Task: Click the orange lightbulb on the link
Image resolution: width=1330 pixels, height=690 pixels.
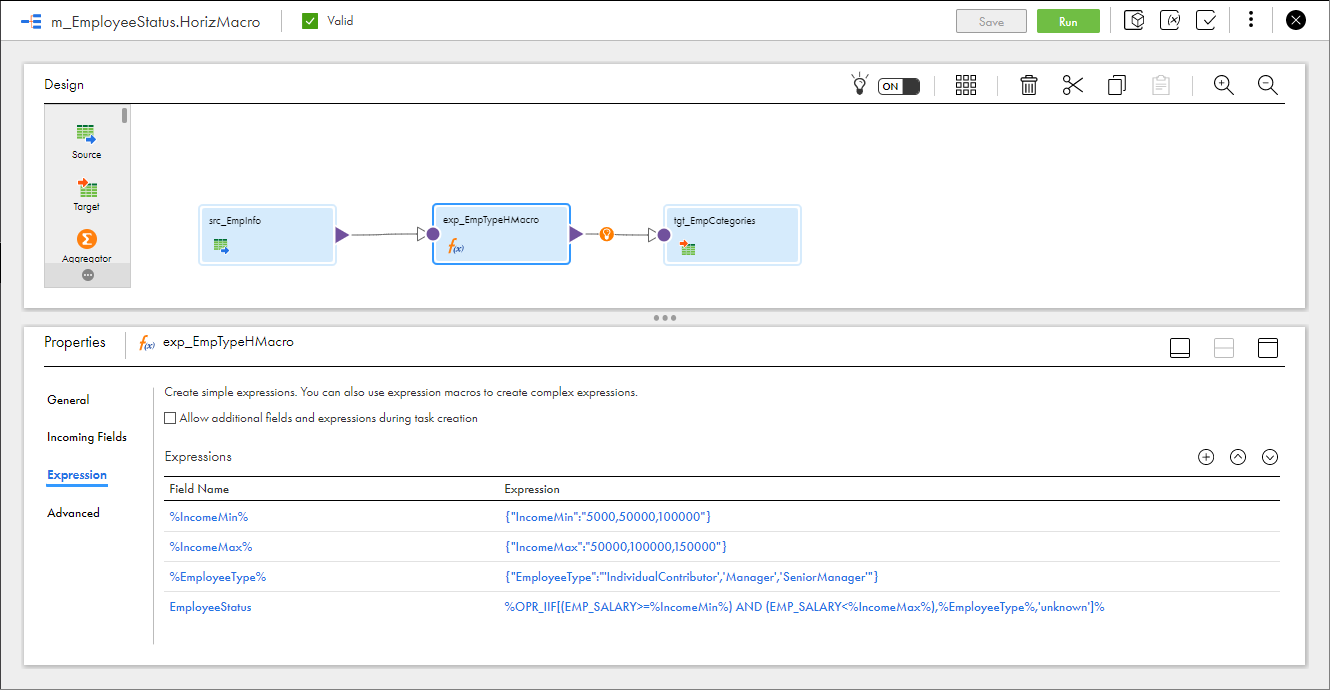Action: point(606,234)
